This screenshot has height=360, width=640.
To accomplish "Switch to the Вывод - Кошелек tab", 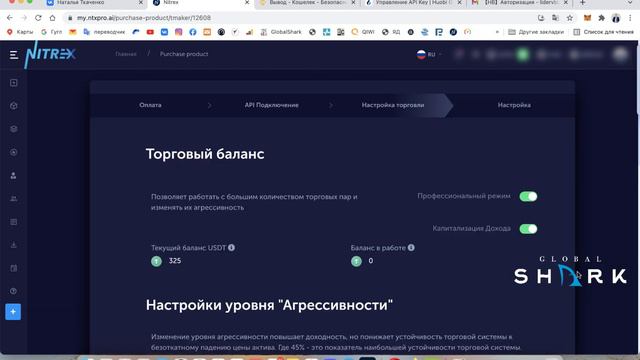I will 307,3.
